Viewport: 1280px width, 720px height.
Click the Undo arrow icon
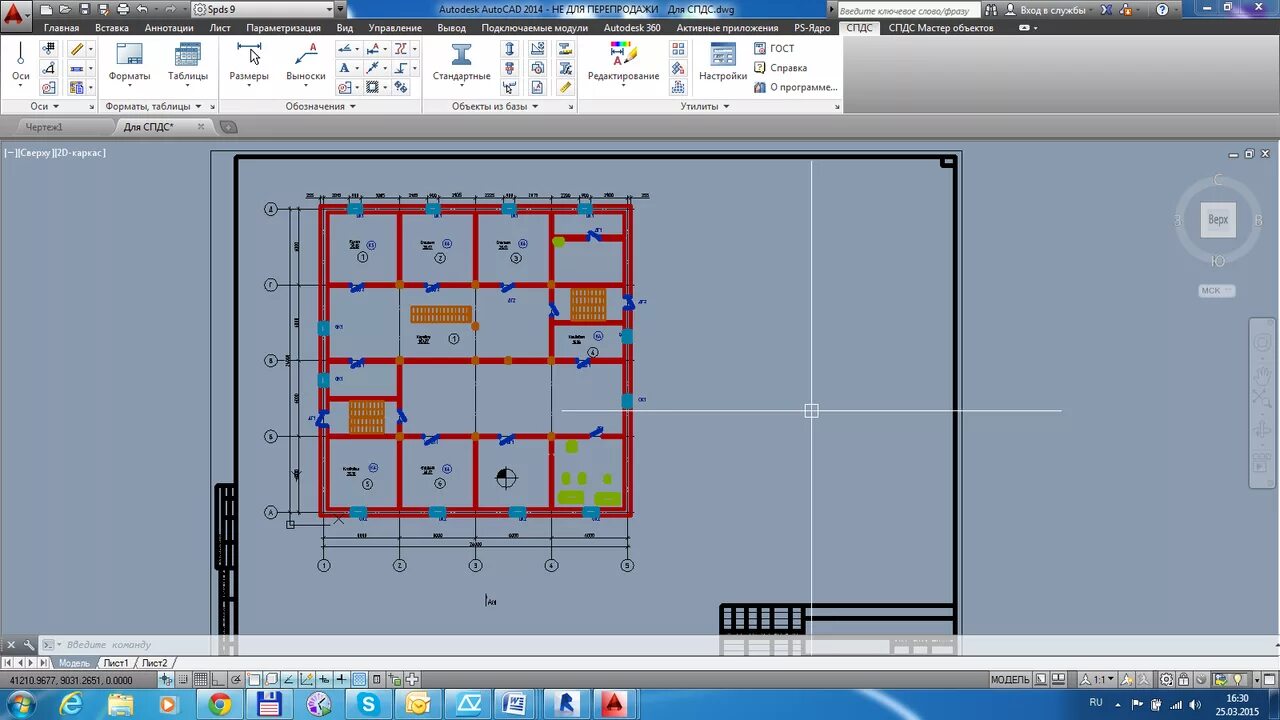[x=142, y=9]
